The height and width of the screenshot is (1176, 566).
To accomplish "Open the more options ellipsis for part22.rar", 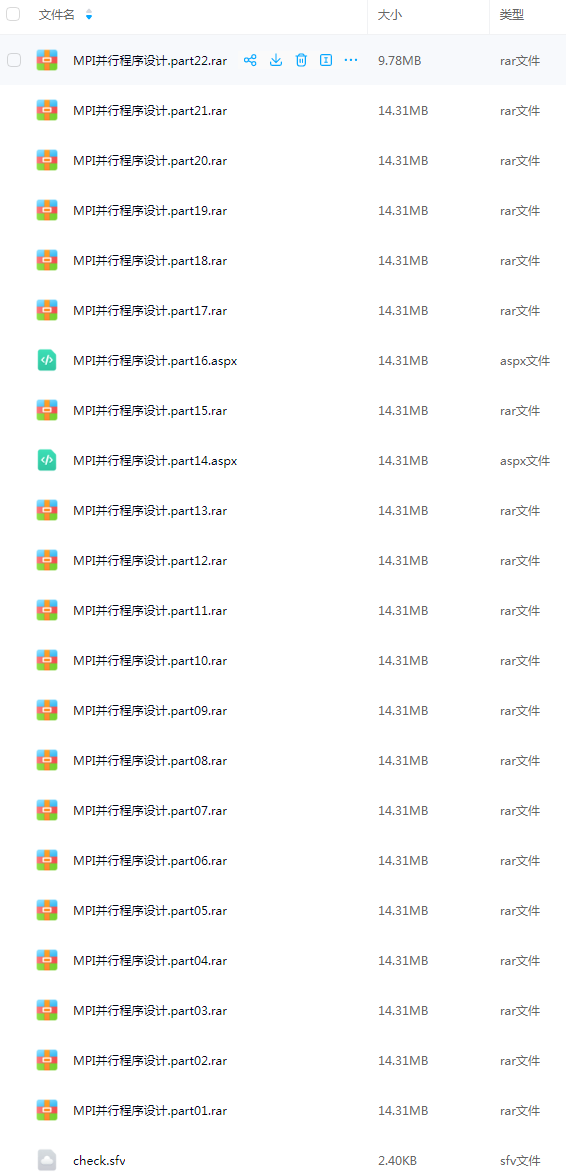I will pyautogui.click(x=351, y=60).
